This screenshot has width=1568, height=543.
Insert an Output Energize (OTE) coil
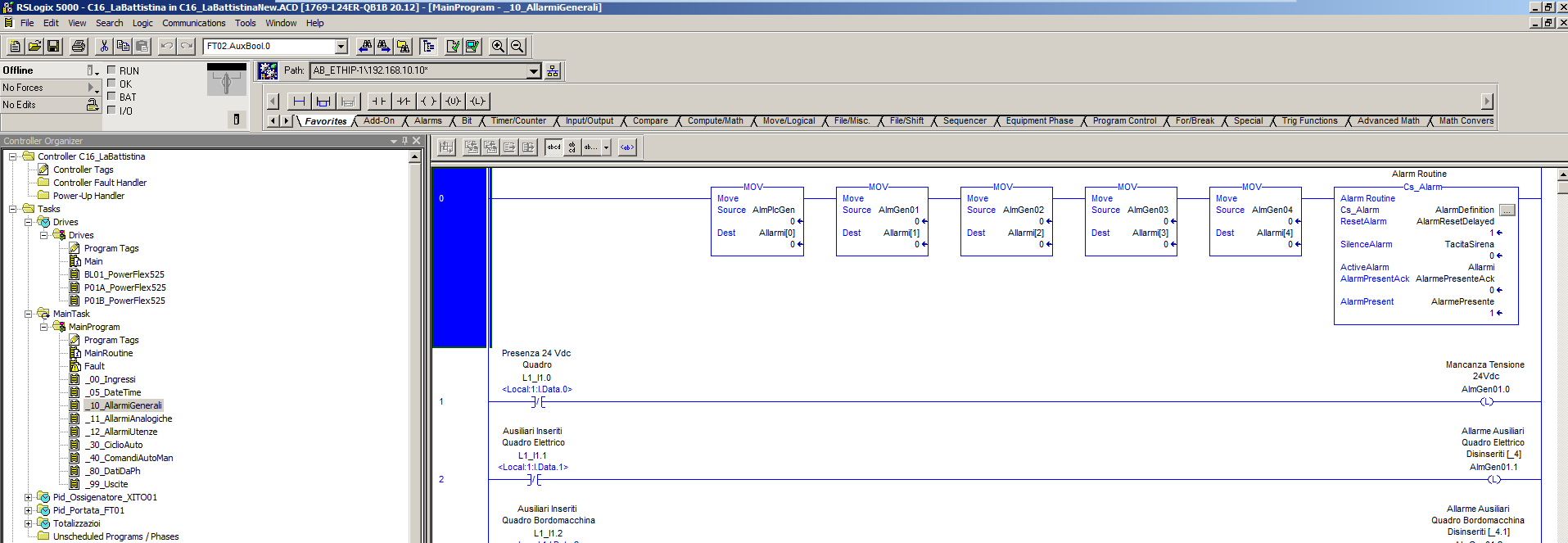(428, 102)
